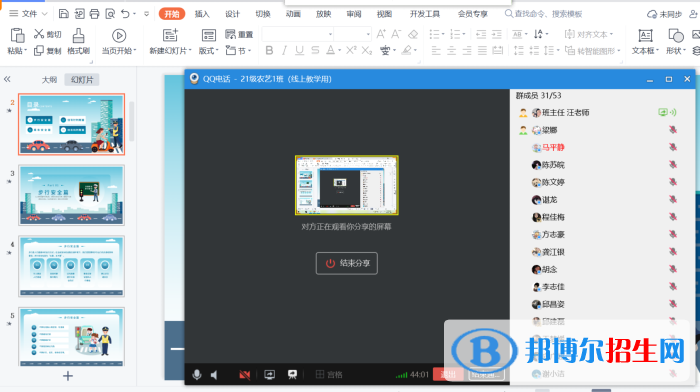Click the red Exit (退出) call button
Image resolution: width=700 pixels, height=392 pixels.
pos(448,375)
